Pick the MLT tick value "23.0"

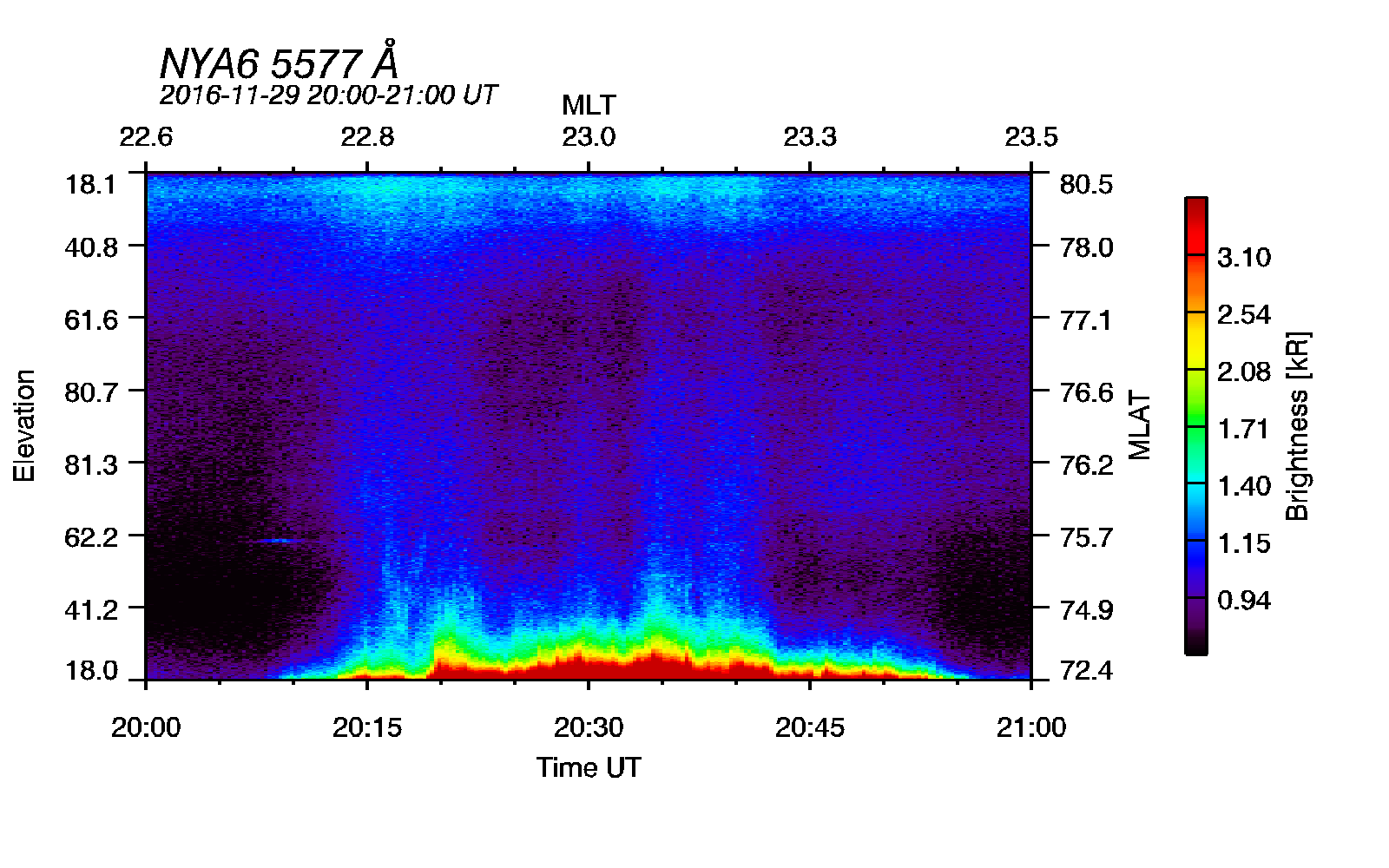point(589,137)
